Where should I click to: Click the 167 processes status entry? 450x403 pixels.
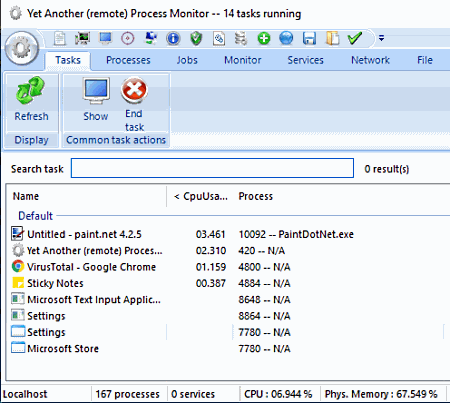128,394
